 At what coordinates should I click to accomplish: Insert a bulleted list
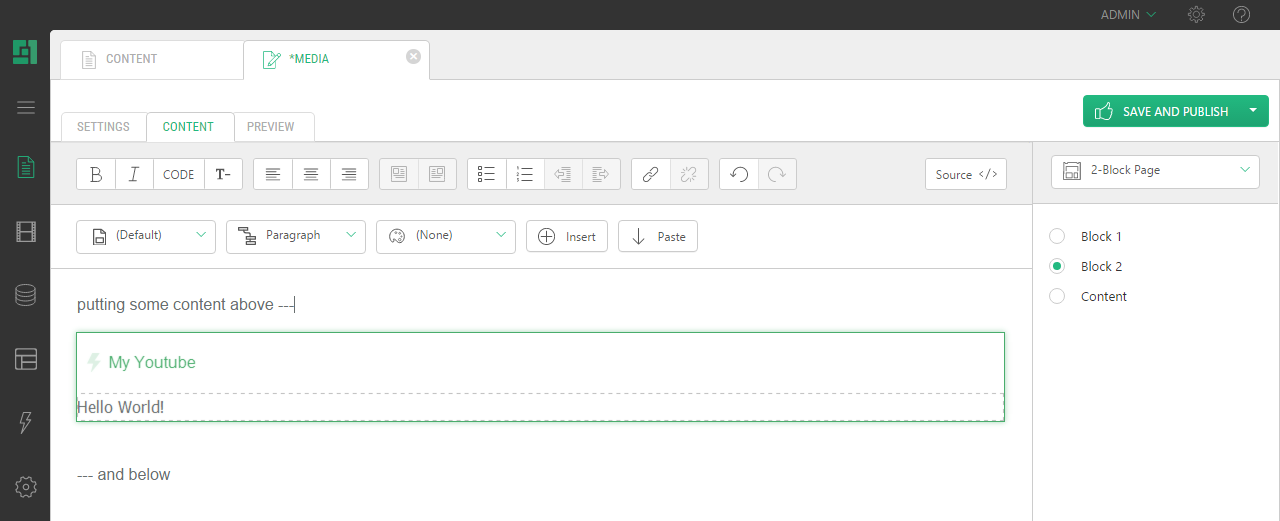coord(487,174)
